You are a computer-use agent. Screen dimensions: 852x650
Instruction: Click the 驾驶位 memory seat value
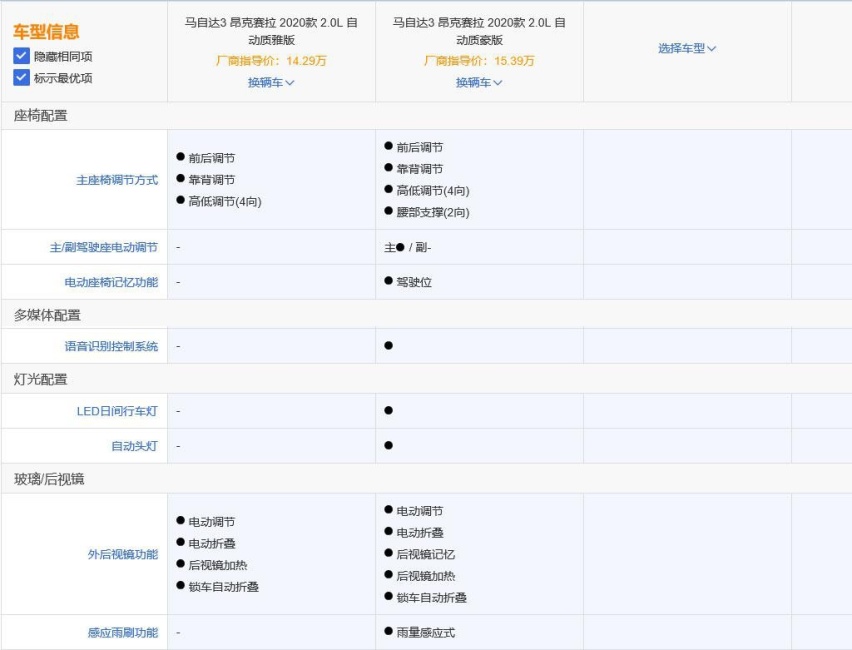414,282
